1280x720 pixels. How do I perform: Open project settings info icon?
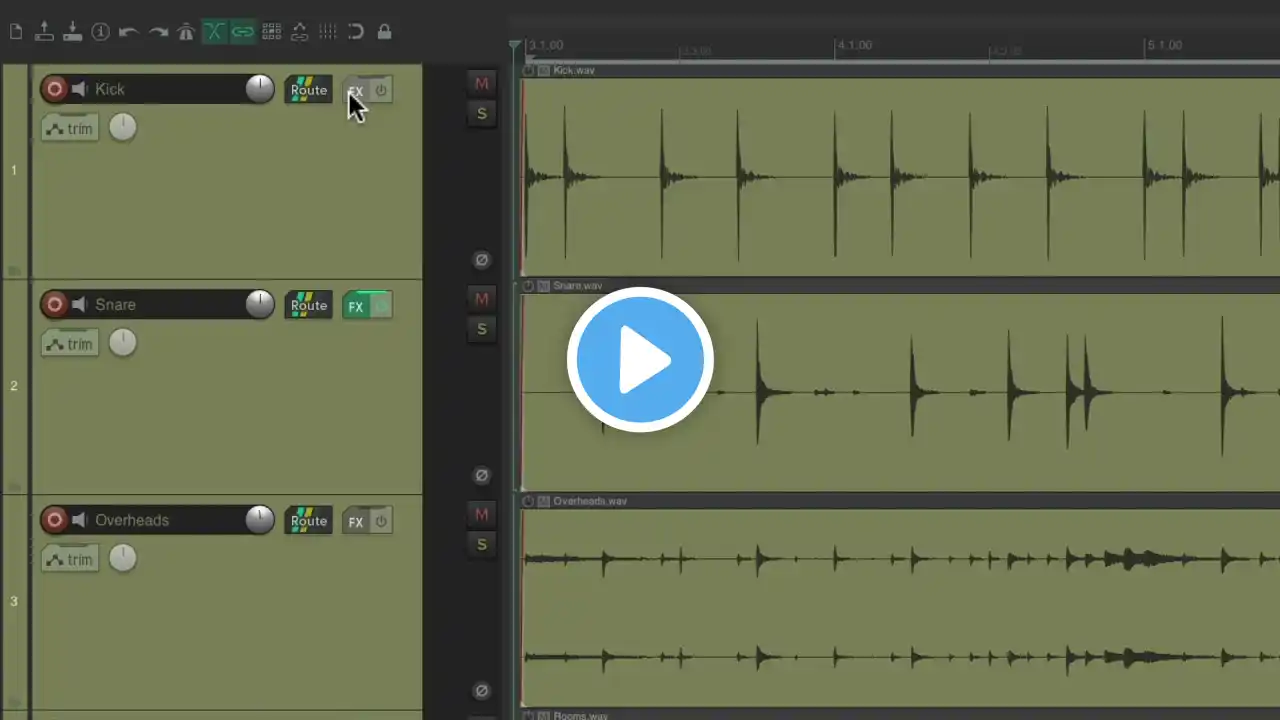click(100, 32)
